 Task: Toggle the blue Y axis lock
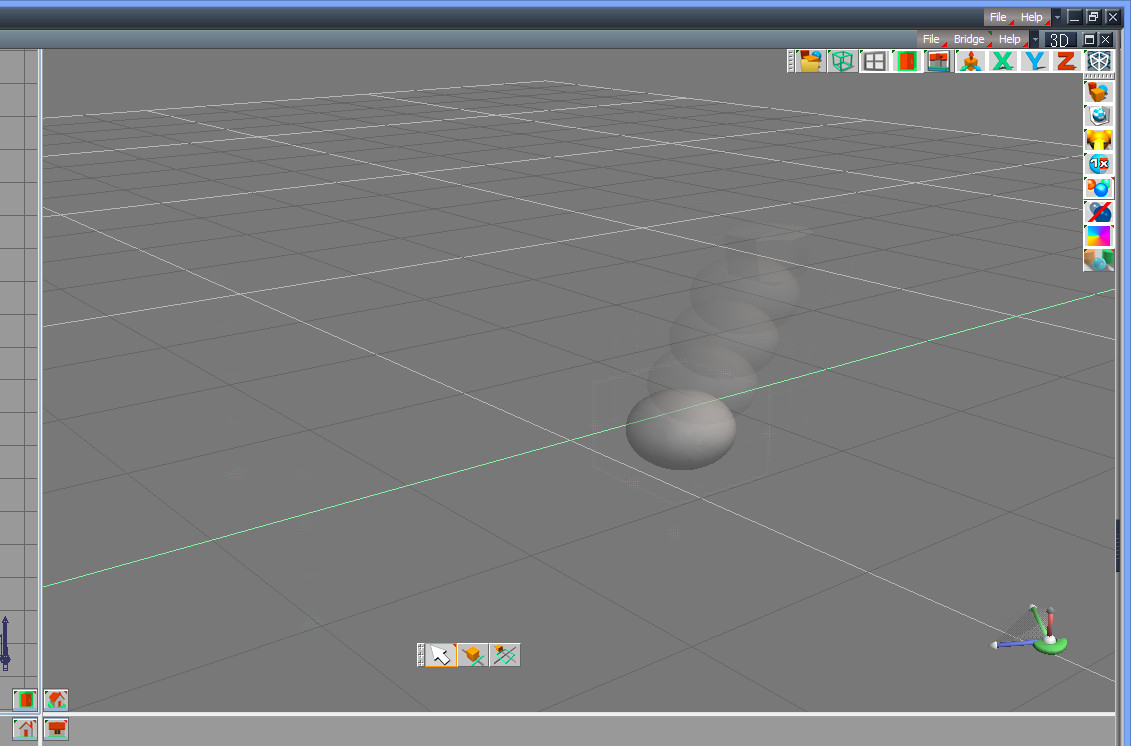click(1034, 61)
